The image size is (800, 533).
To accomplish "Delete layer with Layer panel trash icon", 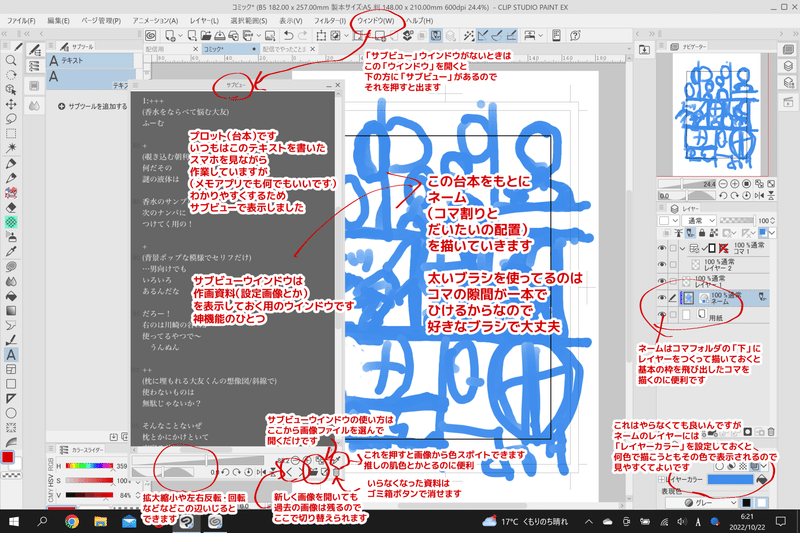I will [x=771, y=432].
